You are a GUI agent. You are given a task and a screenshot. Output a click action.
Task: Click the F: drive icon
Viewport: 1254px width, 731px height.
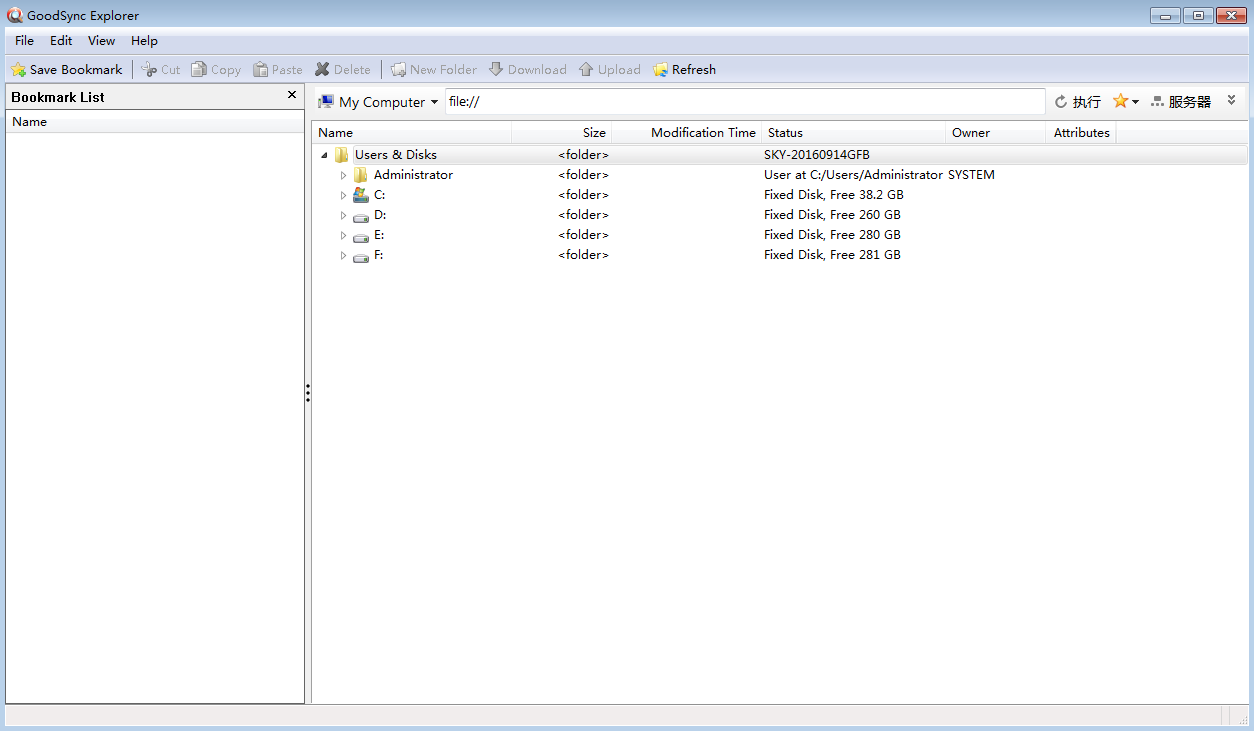361,256
